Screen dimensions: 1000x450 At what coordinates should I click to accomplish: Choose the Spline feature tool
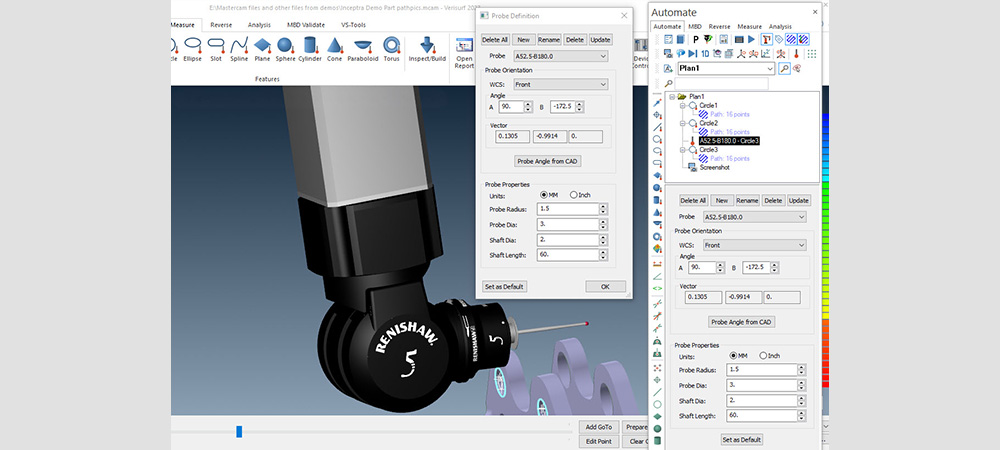tap(239, 49)
